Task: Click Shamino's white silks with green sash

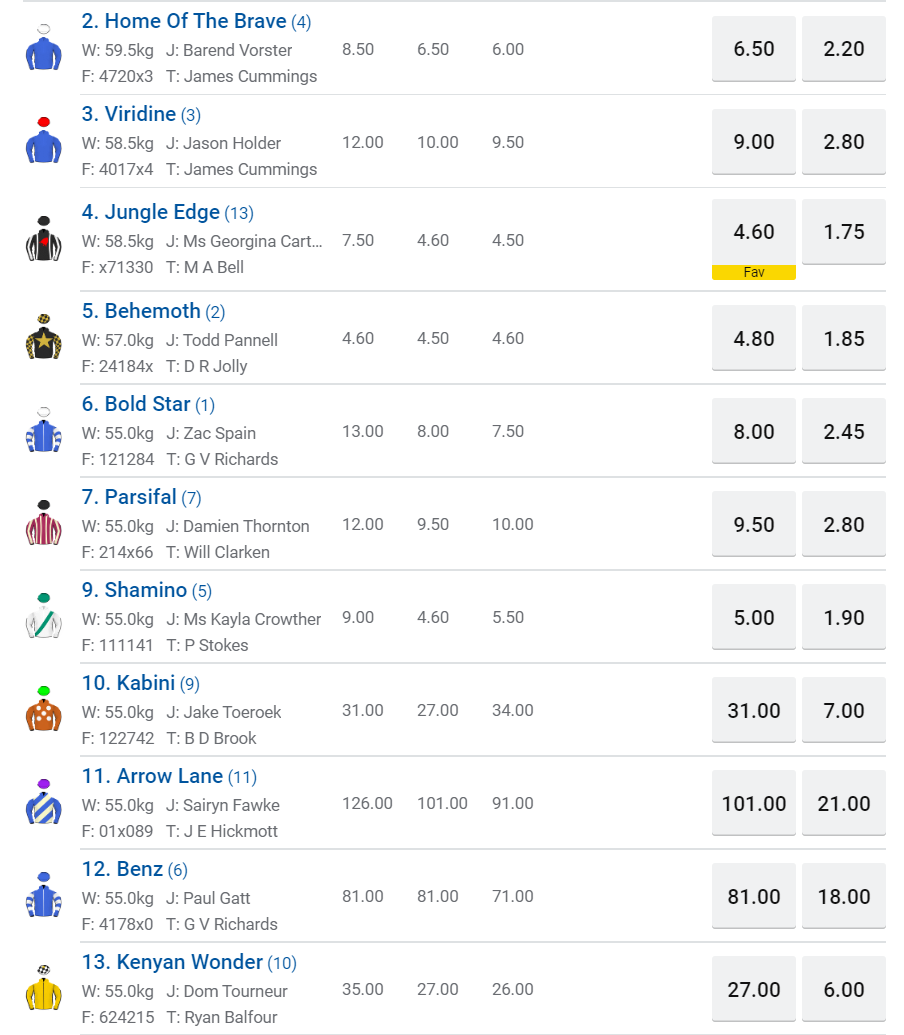Action: click(x=43, y=616)
